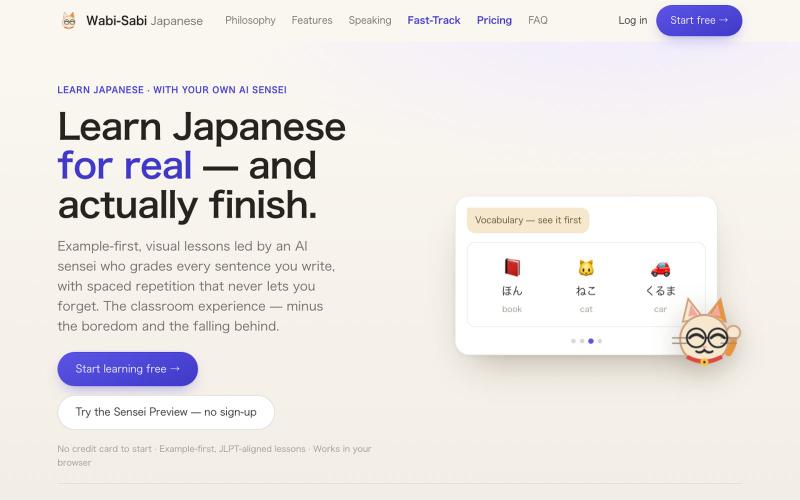Try the Sensei Preview without sign-up

(166, 412)
